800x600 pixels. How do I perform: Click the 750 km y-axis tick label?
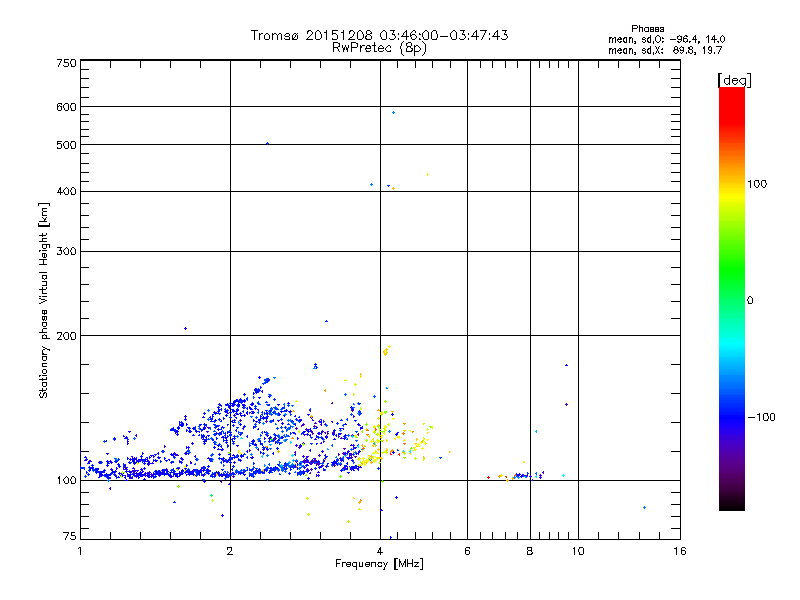coord(67,63)
